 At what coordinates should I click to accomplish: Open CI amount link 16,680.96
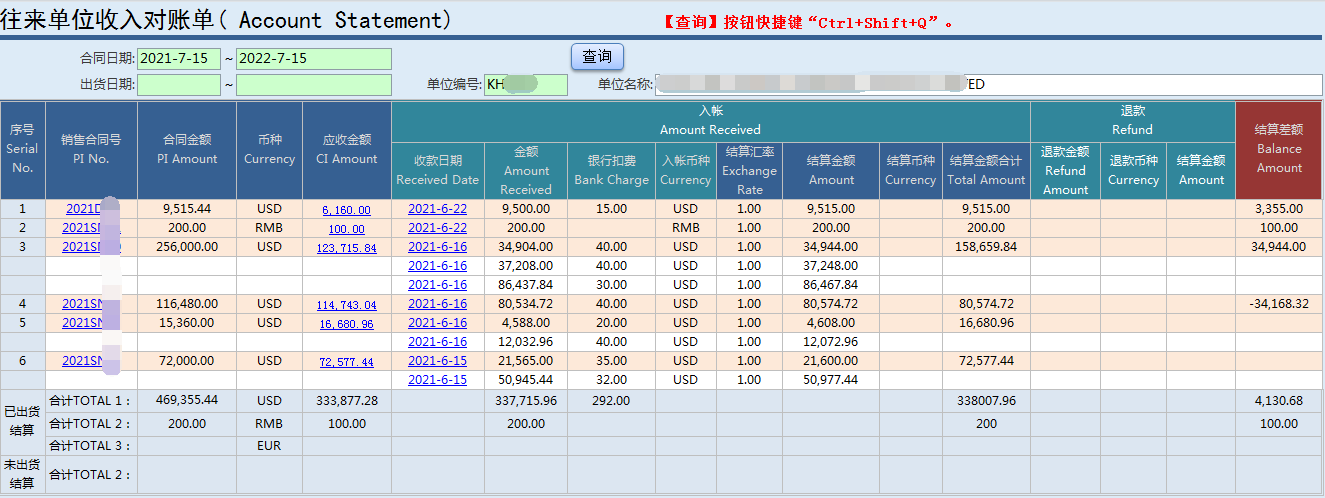pyautogui.click(x=346, y=324)
